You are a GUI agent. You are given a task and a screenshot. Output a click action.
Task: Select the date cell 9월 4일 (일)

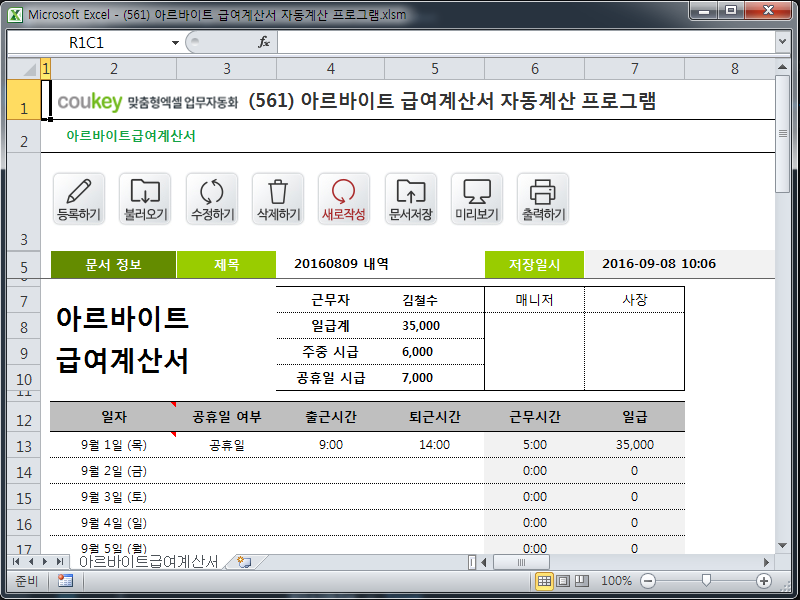114,523
